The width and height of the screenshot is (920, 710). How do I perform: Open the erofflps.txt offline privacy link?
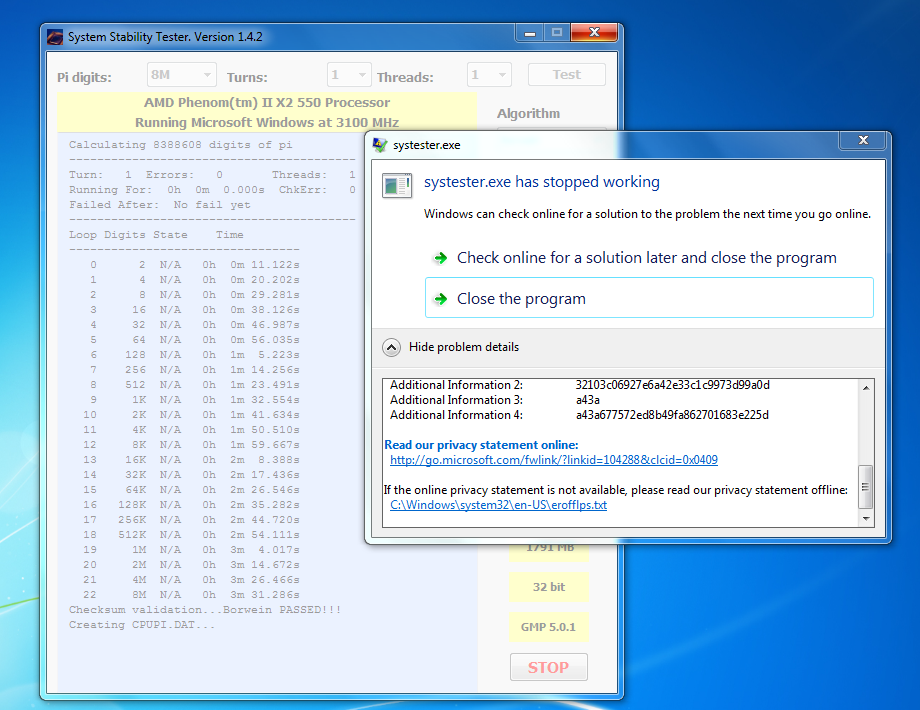point(498,505)
